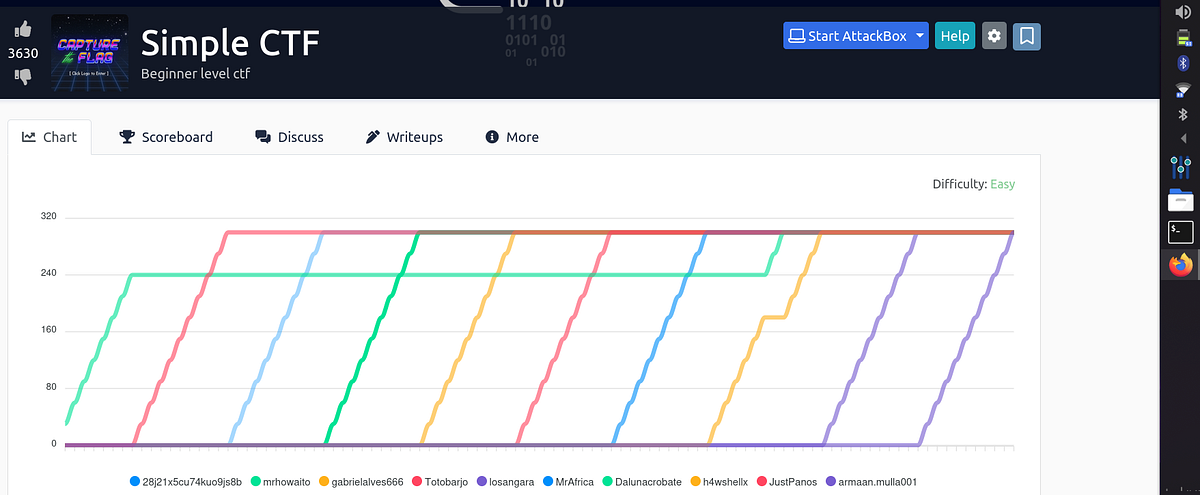Image resolution: width=1200 pixels, height=495 pixels.
Task: Open the audio mixer sliders icon
Action: 1181,167
